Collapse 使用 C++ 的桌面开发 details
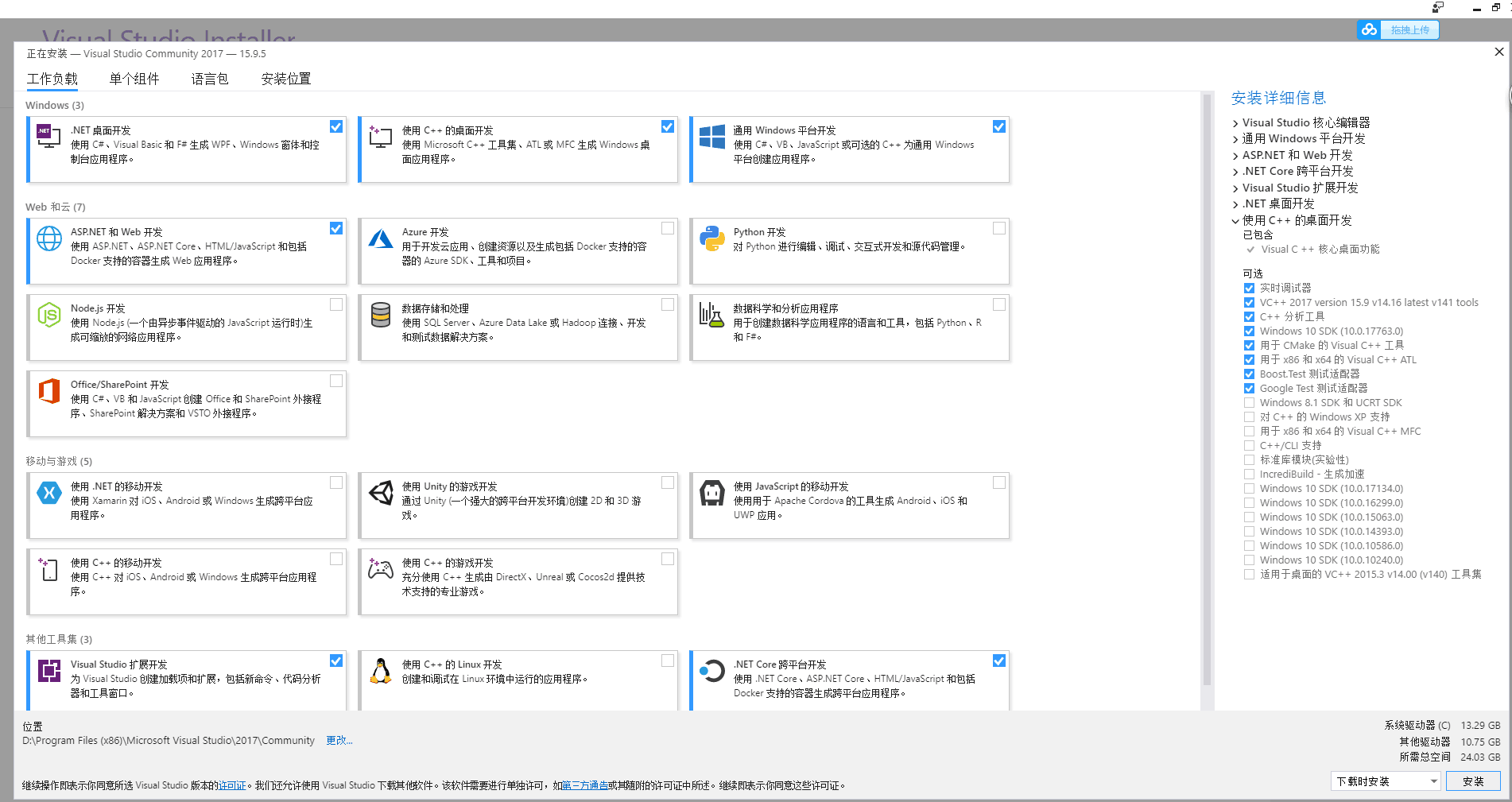This screenshot has height=802, width=1512. (1235, 221)
